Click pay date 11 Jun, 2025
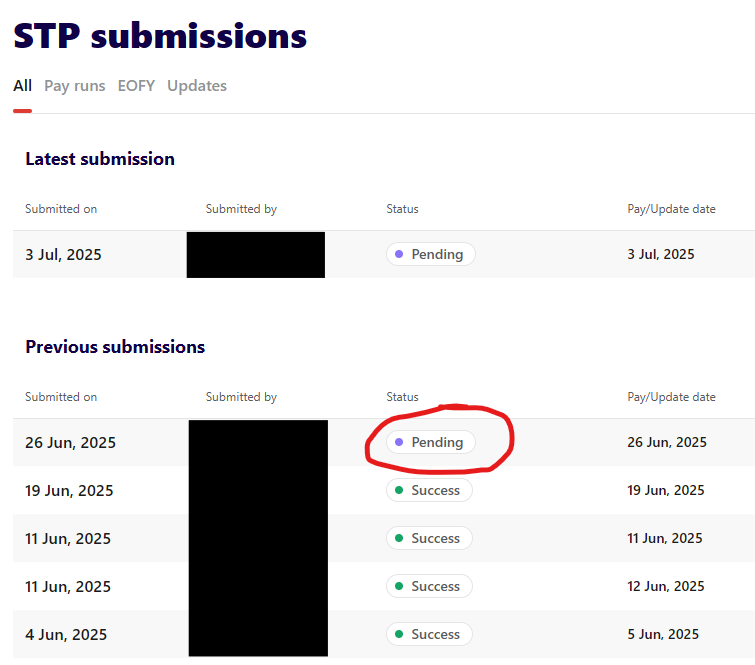The width and height of the screenshot is (755, 665). click(x=664, y=538)
